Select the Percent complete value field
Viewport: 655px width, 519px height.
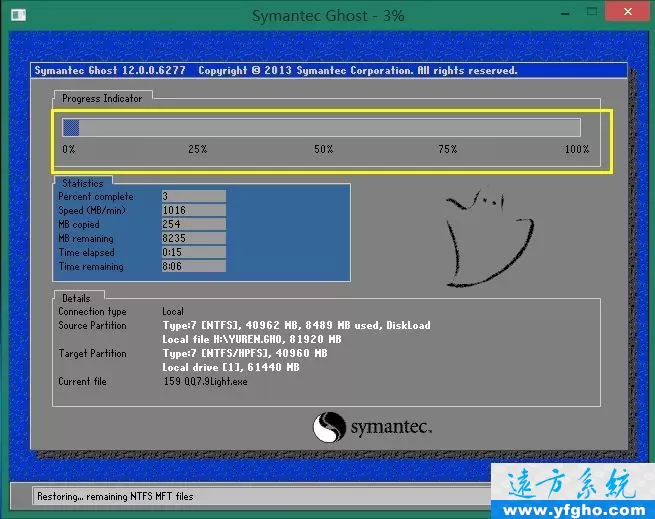[x=193, y=197]
